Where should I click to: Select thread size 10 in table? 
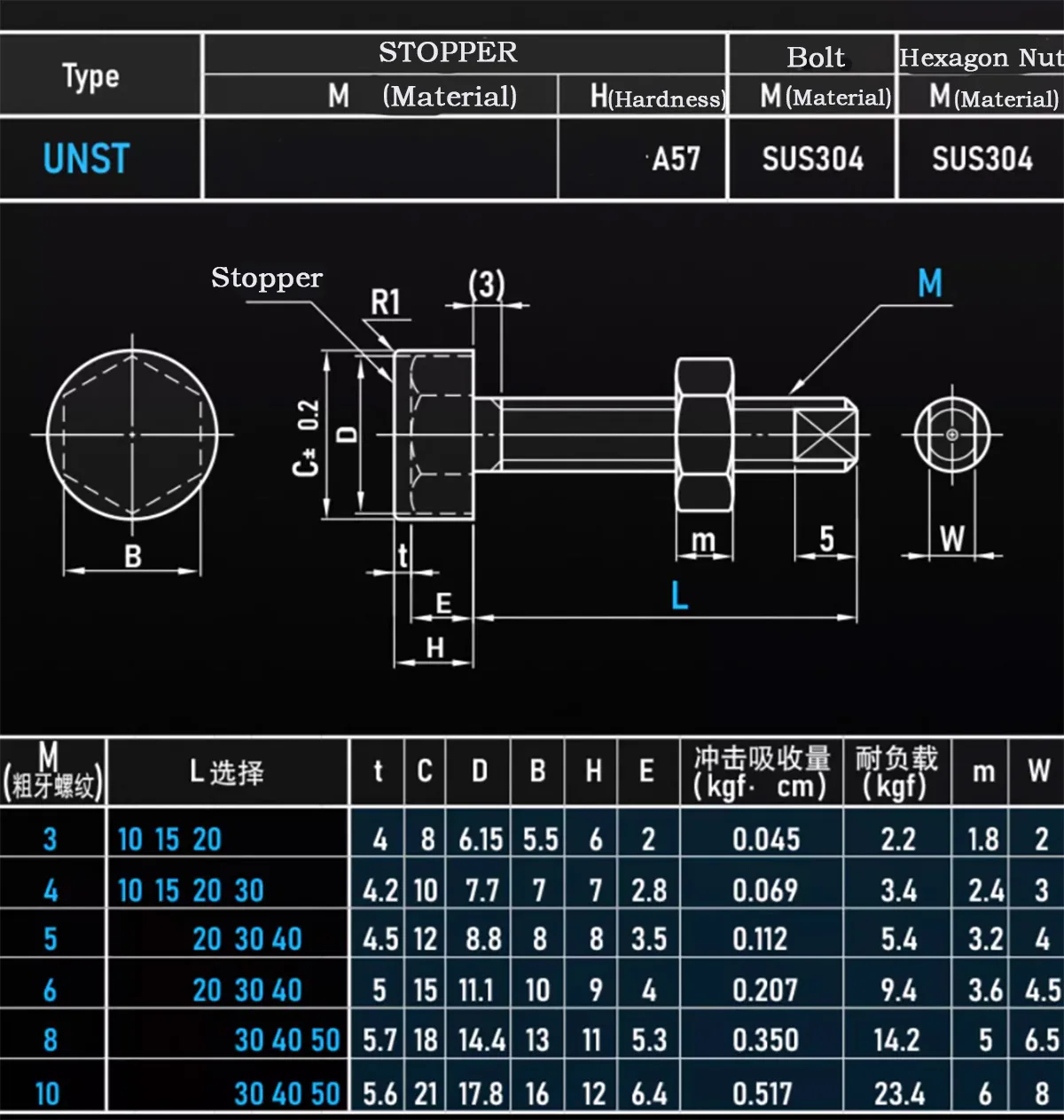pyautogui.click(x=47, y=1093)
